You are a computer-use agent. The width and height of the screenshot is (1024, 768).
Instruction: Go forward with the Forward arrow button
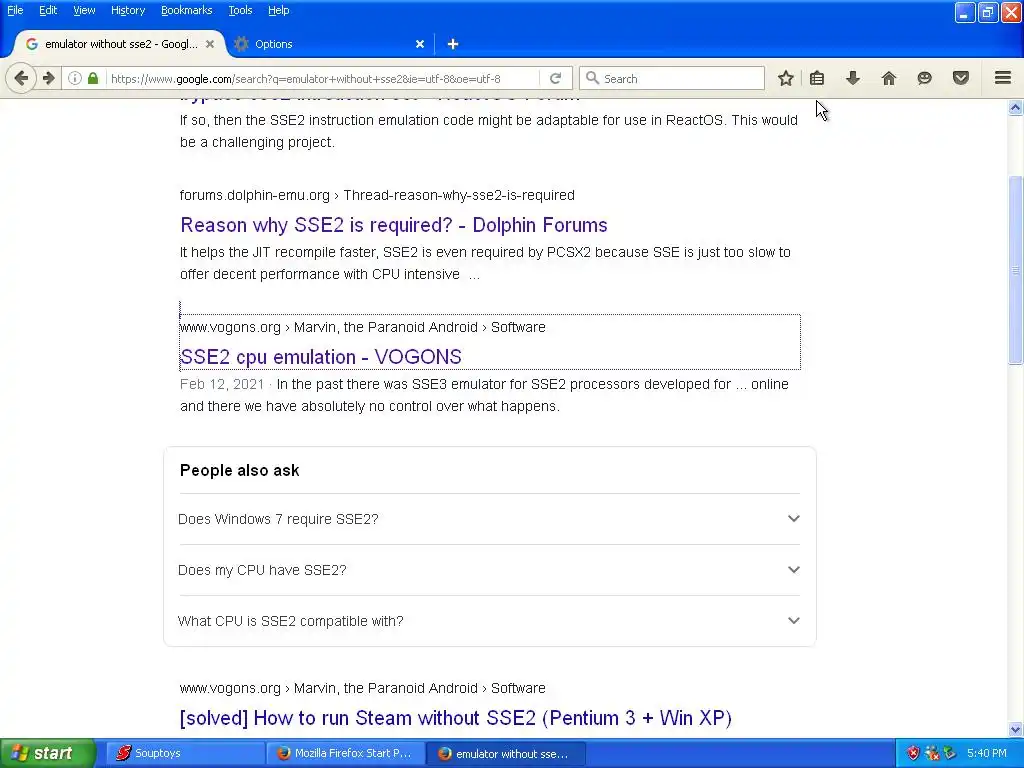[x=49, y=78]
